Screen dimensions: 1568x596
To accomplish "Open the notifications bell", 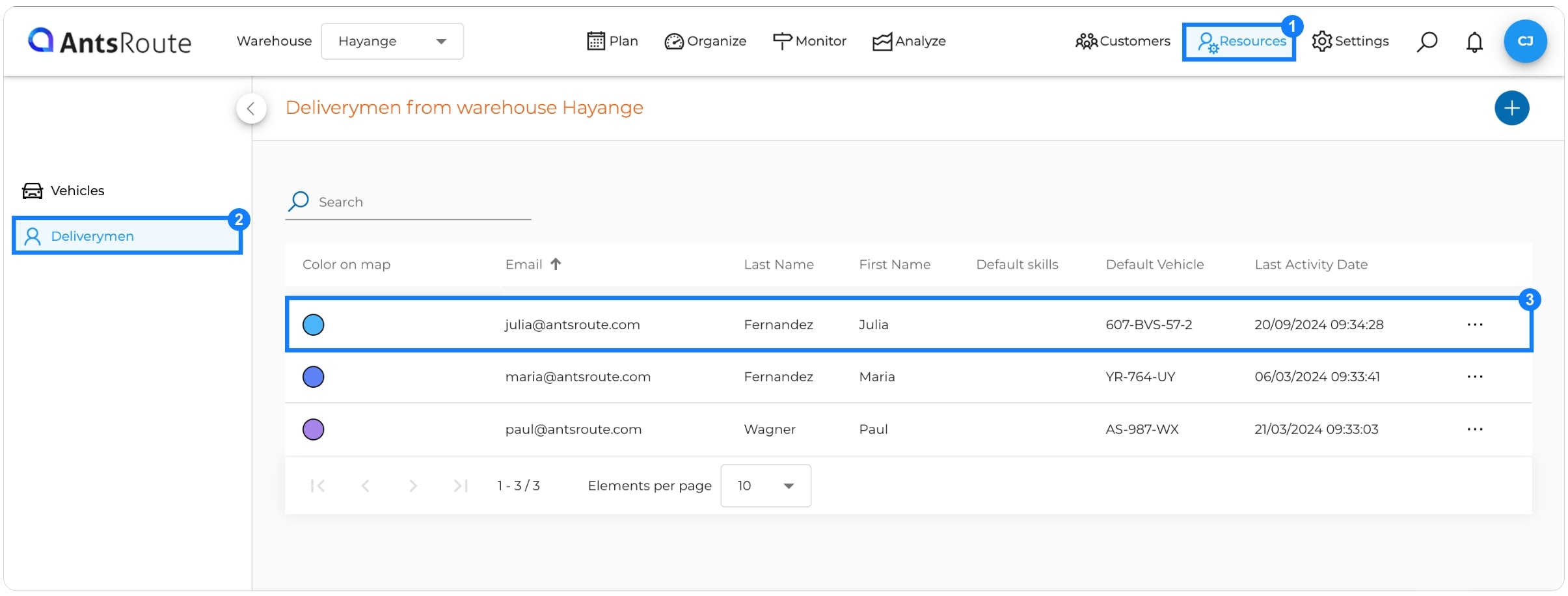I will (x=1474, y=42).
